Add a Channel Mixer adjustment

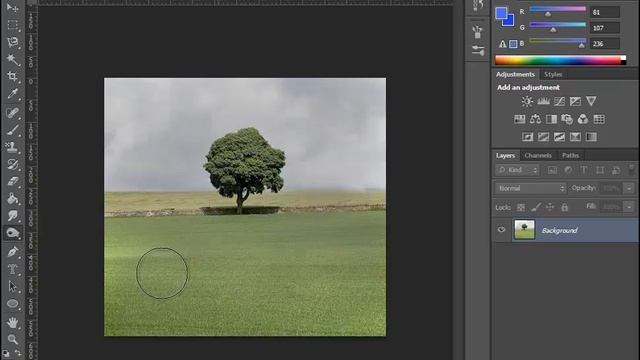tap(583, 119)
